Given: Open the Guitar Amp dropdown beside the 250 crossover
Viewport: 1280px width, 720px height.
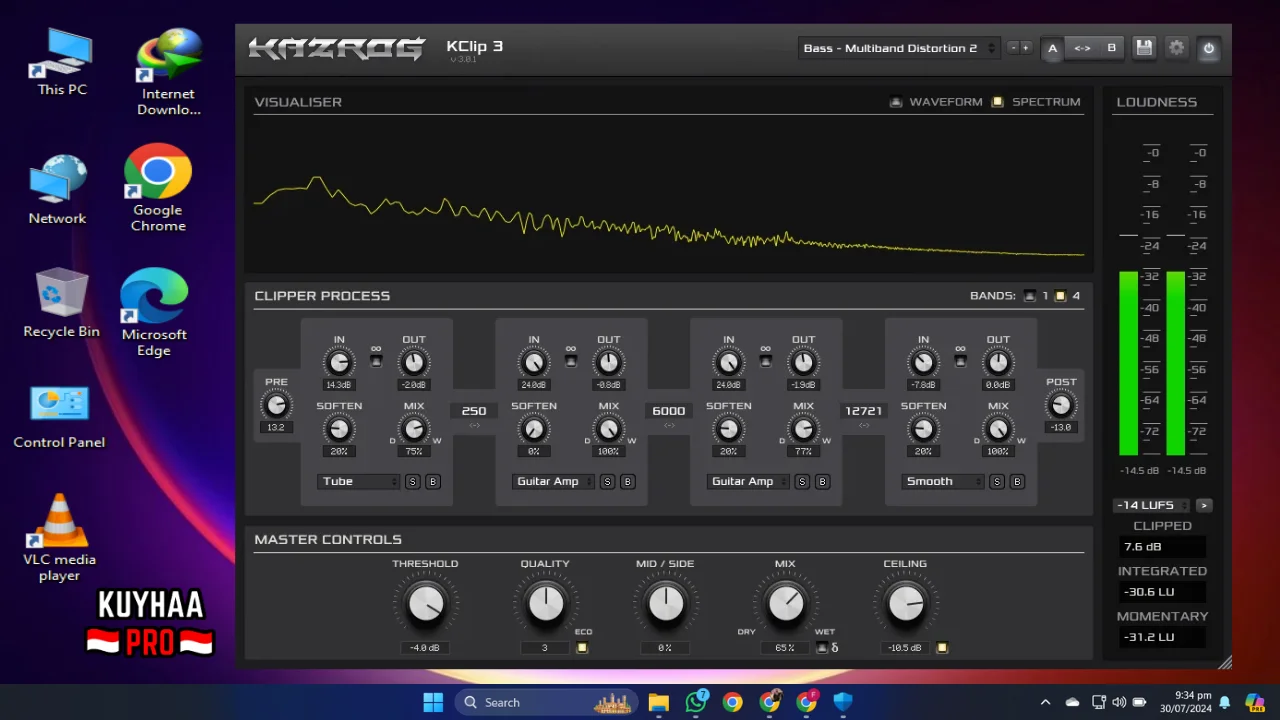Looking at the screenshot, I should (x=553, y=482).
